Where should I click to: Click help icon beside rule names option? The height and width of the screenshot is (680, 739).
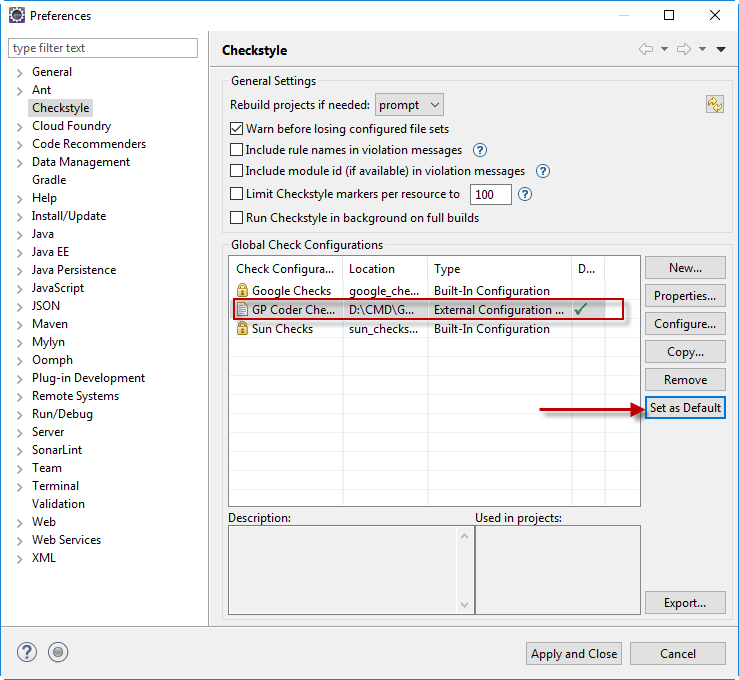[479, 150]
